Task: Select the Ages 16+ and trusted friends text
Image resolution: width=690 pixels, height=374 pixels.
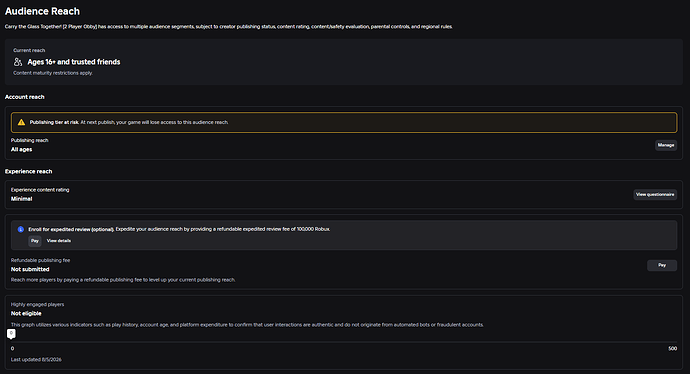Action: 73,62
